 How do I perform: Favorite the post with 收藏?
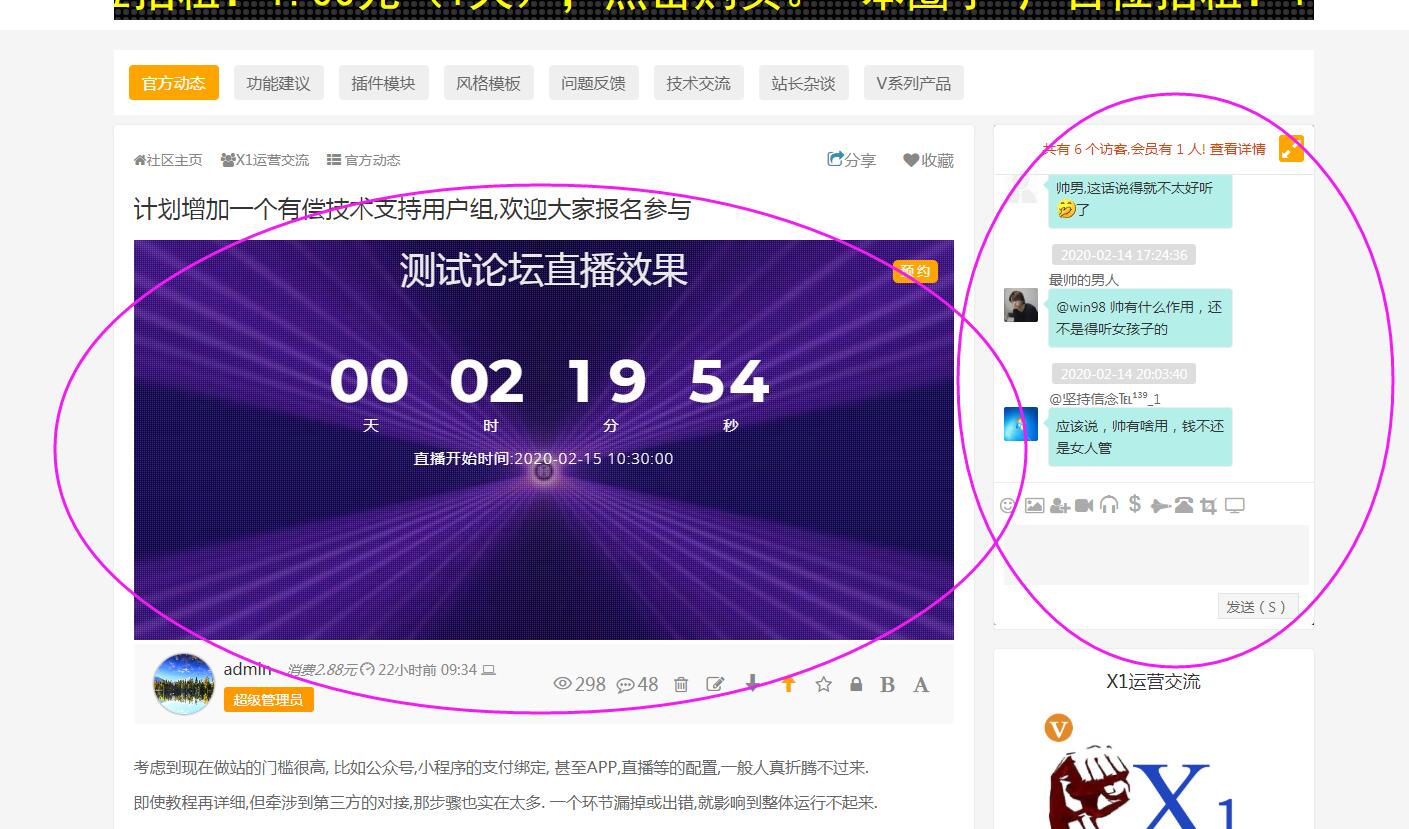(x=928, y=160)
